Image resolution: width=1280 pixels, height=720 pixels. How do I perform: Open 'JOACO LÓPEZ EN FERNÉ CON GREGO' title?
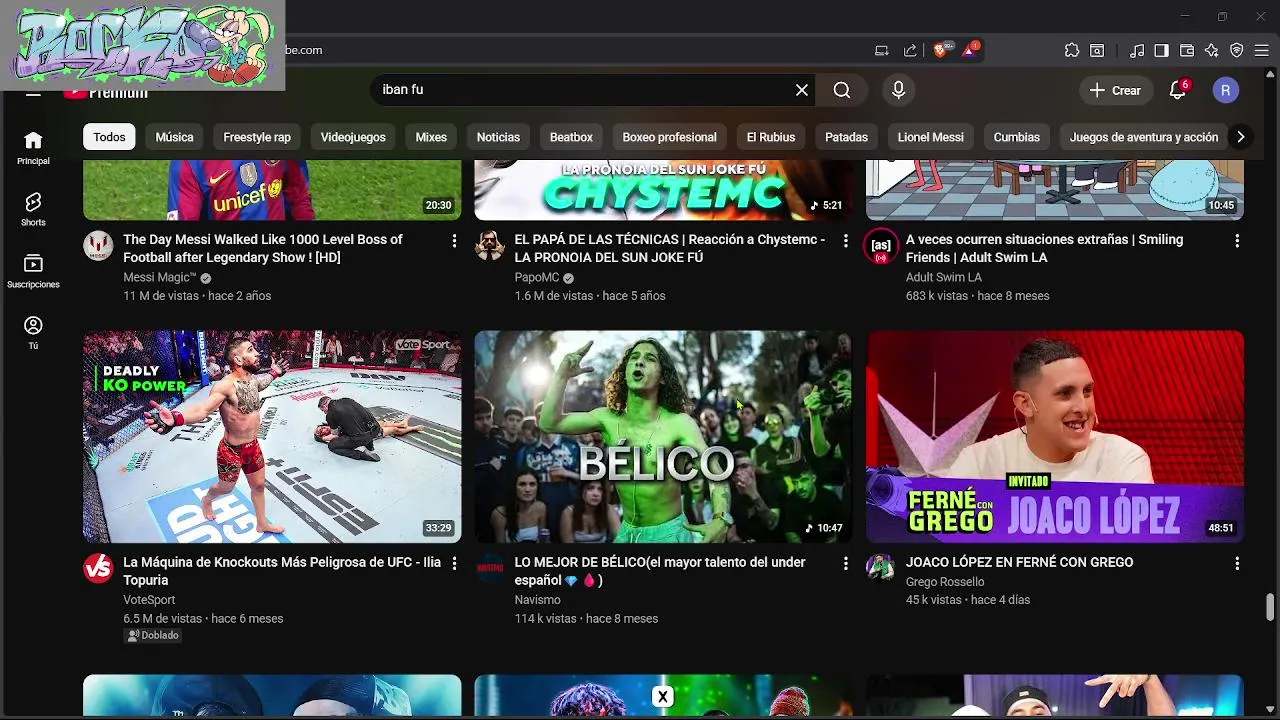coord(1019,562)
